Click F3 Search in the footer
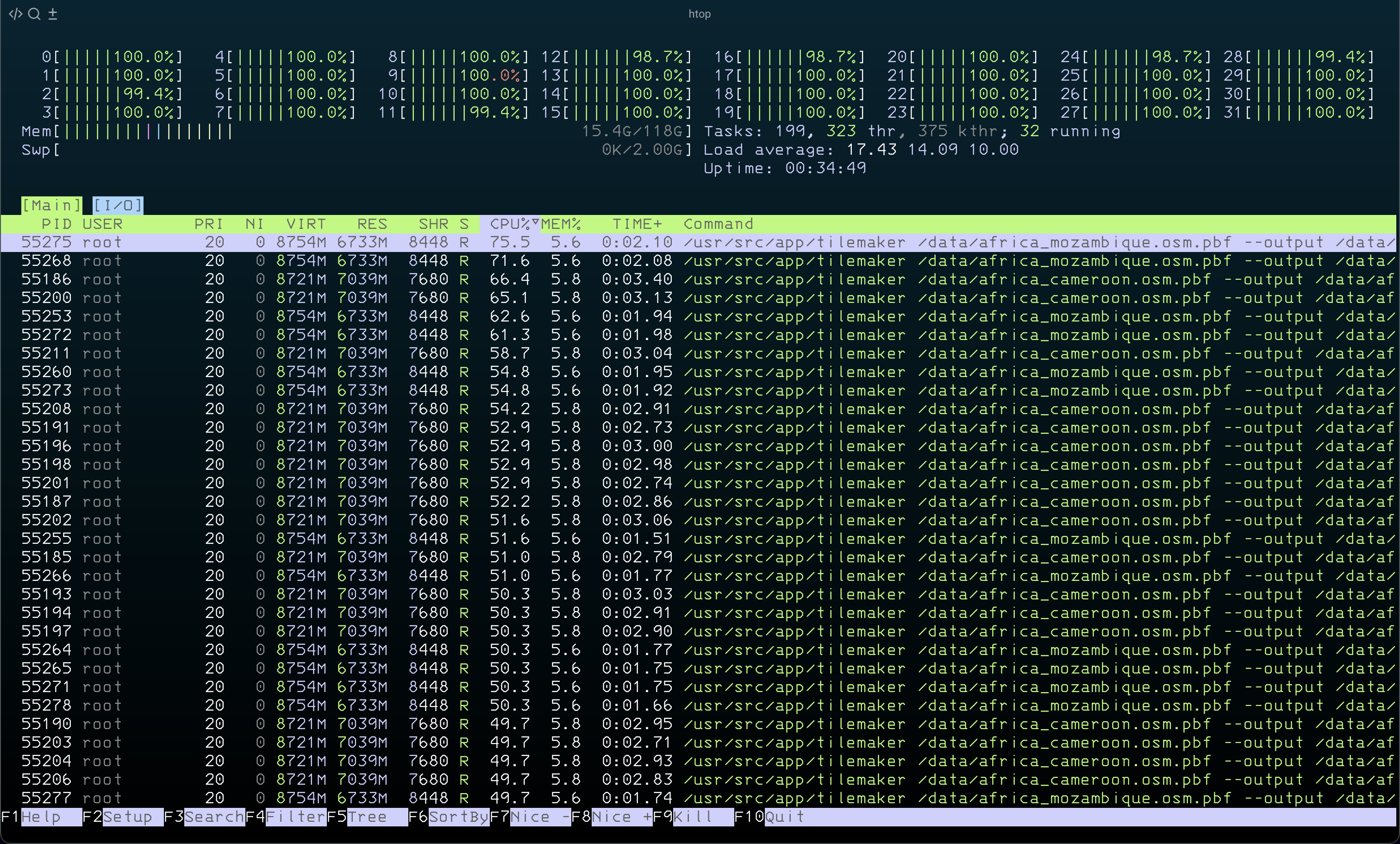This screenshot has height=844, width=1400. pyautogui.click(x=213, y=817)
